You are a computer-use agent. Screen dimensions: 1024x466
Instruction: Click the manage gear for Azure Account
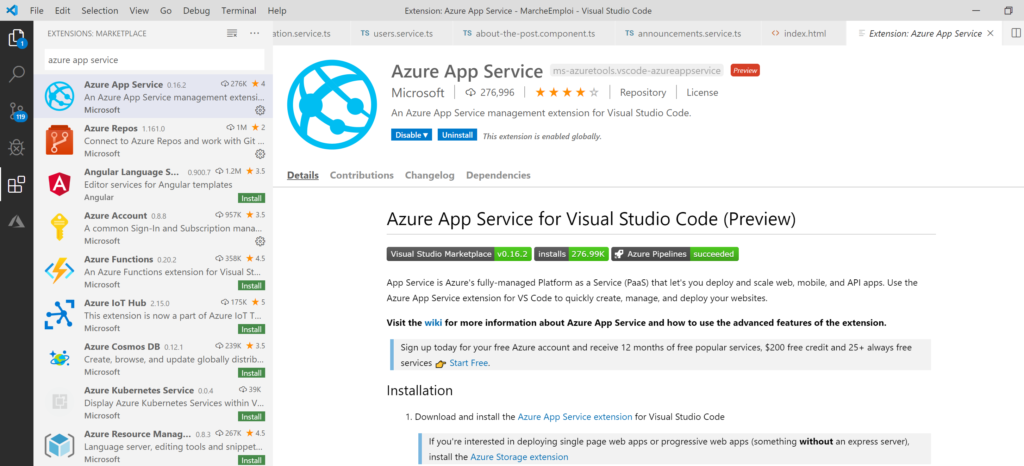[x=260, y=241]
